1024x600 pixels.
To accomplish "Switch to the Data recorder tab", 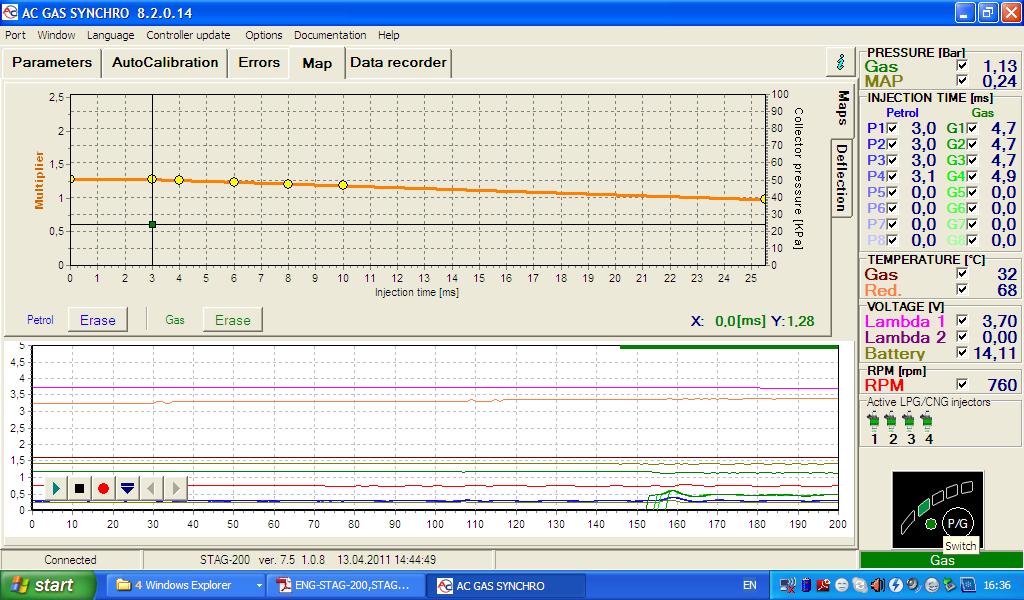I will (x=398, y=63).
